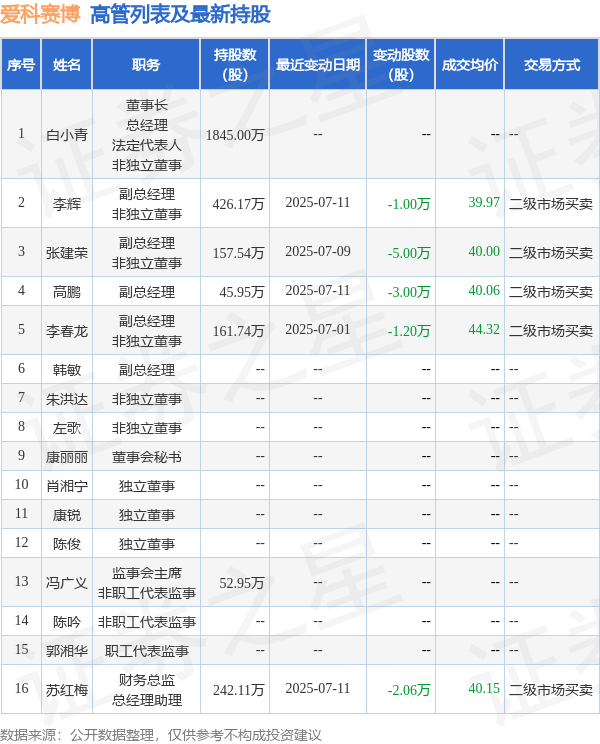The height and width of the screenshot is (744, 600).
Task: Select 冯广义's 52.95万 shareholding cell
Action: click(238, 582)
